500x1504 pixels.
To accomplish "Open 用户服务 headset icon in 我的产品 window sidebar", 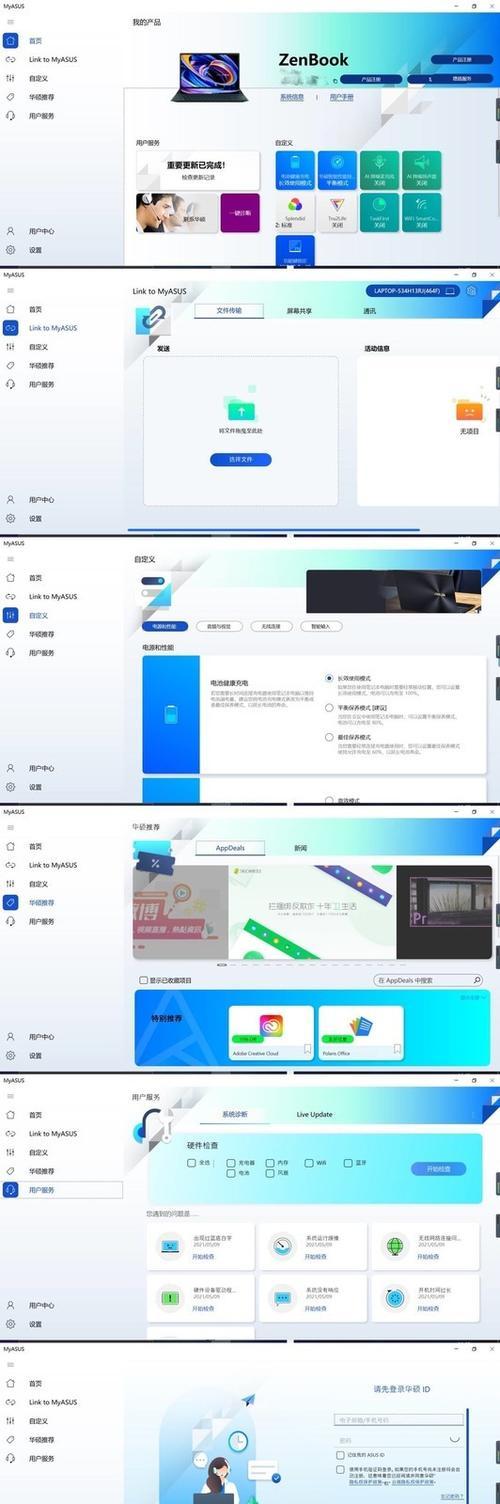I will (10, 116).
